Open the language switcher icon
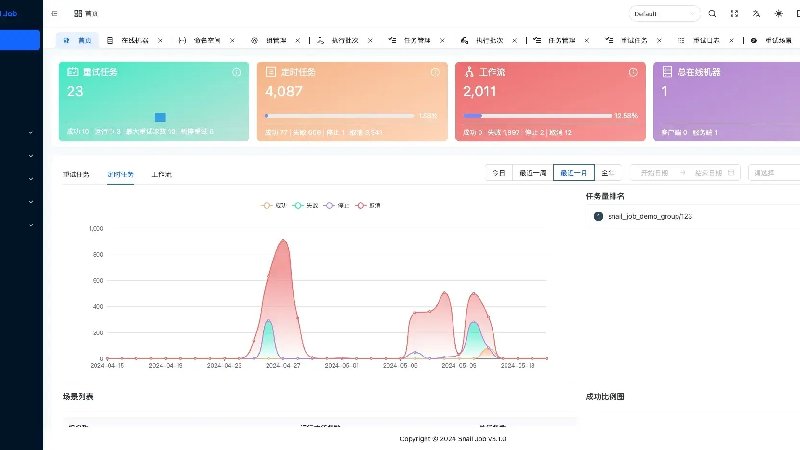This screenshot has width=800, height=450. 756,14
